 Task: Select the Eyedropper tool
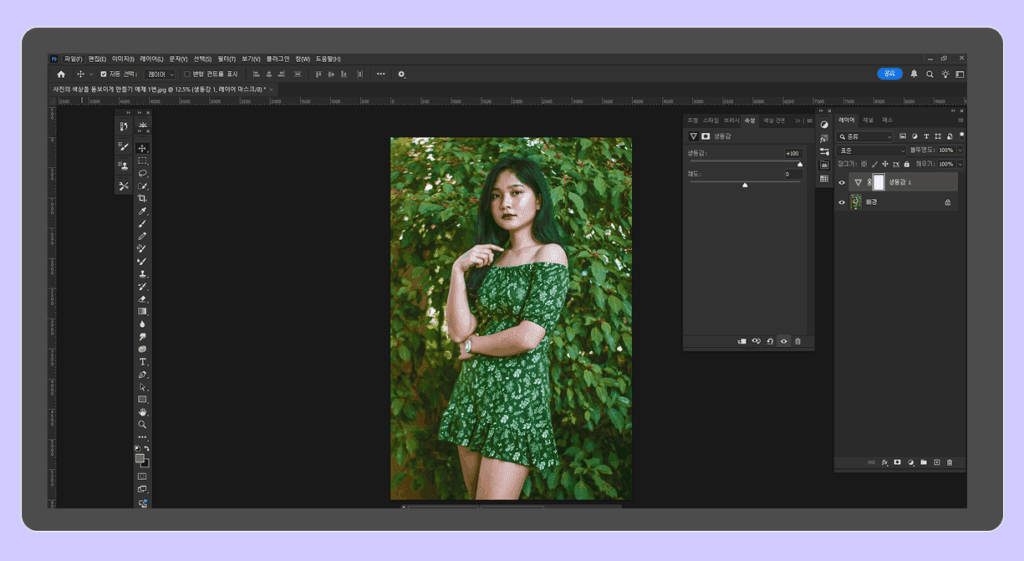click(x=142, y=211)
